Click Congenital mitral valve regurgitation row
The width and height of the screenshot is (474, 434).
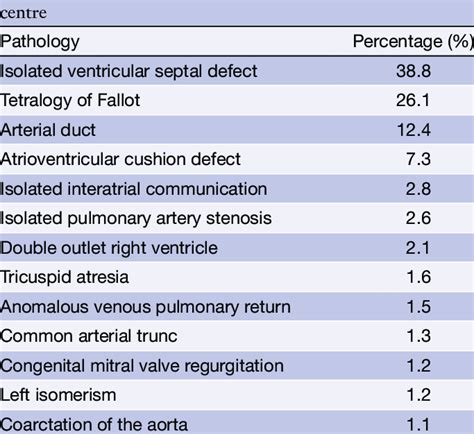pos(237,365)
